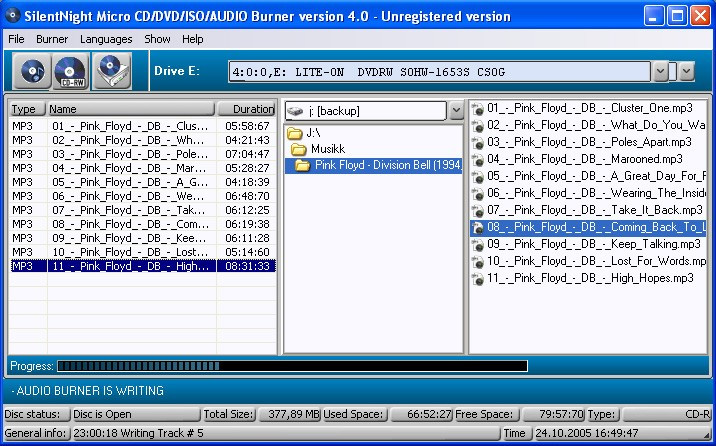Open the Languages menu
This screenshot has height=446, width=716.
coord(106,39)
